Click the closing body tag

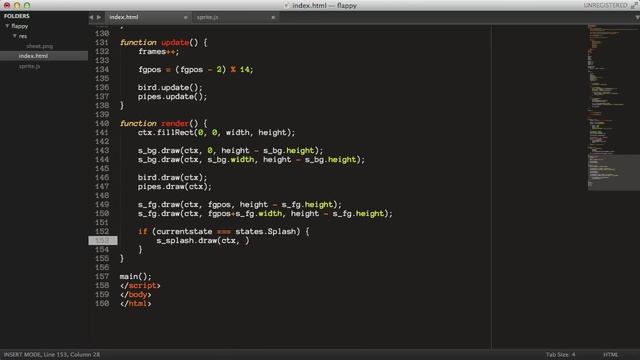click(136, 294)
